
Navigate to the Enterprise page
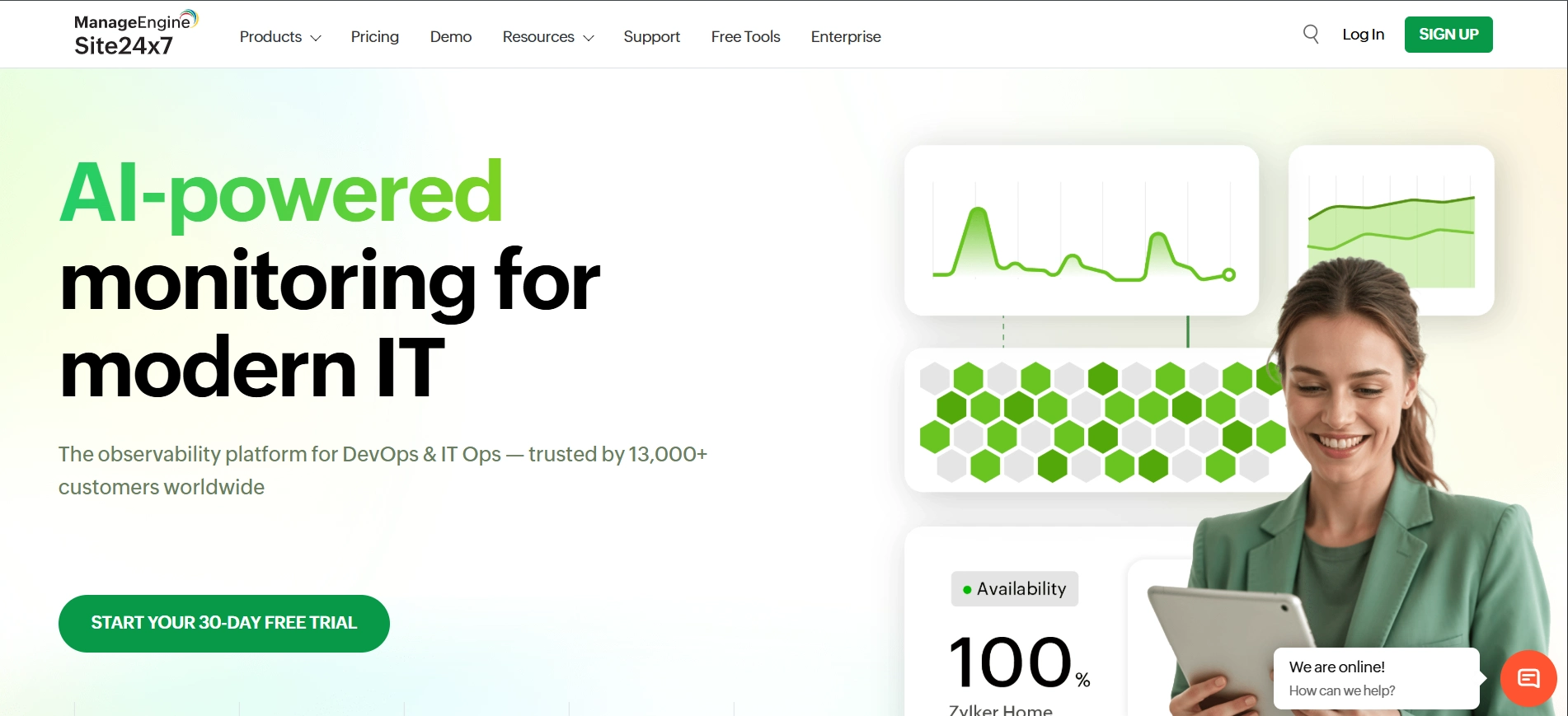pos(845,37)
